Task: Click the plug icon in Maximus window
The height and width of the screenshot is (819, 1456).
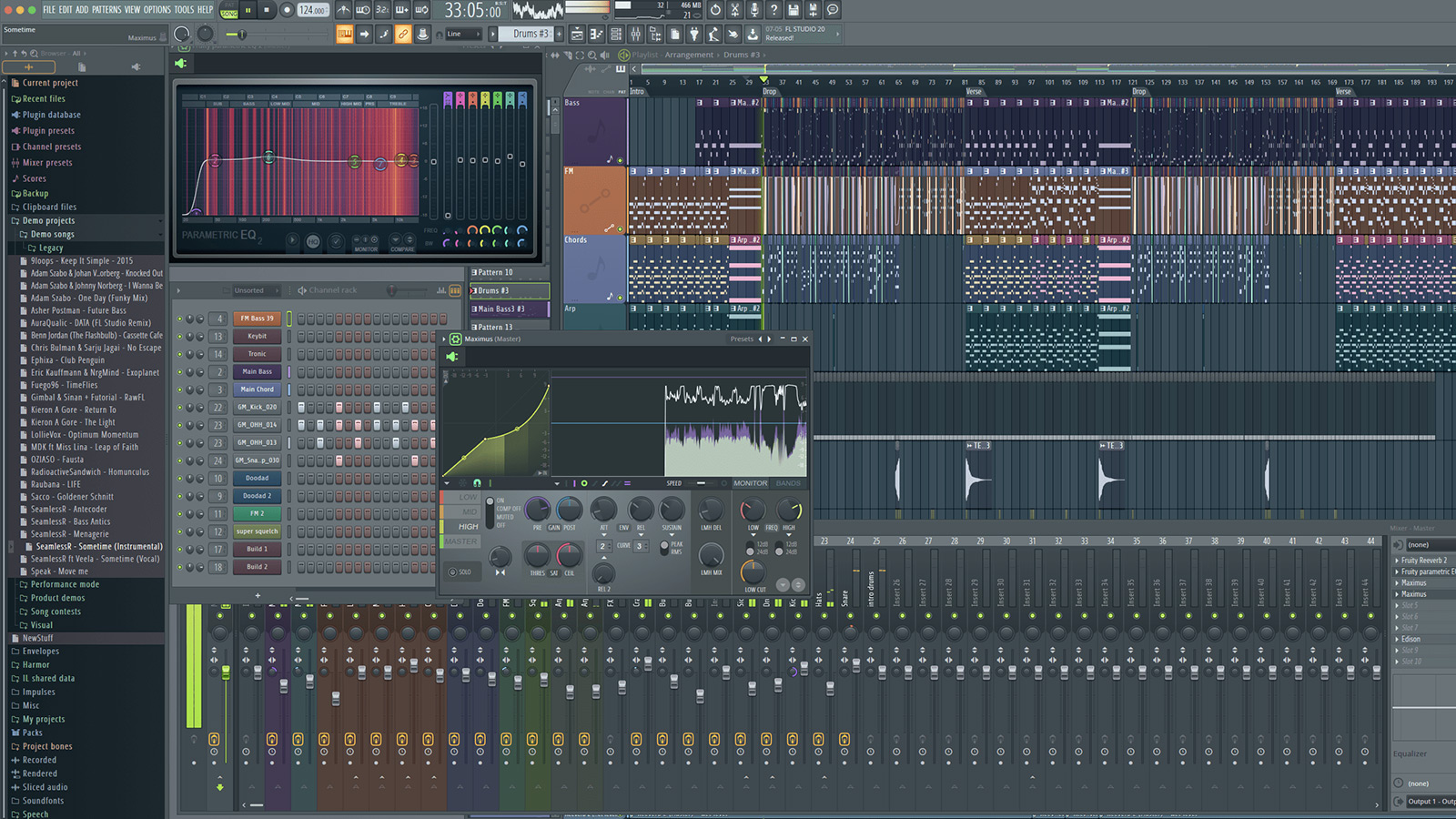Action: [452, 356]
